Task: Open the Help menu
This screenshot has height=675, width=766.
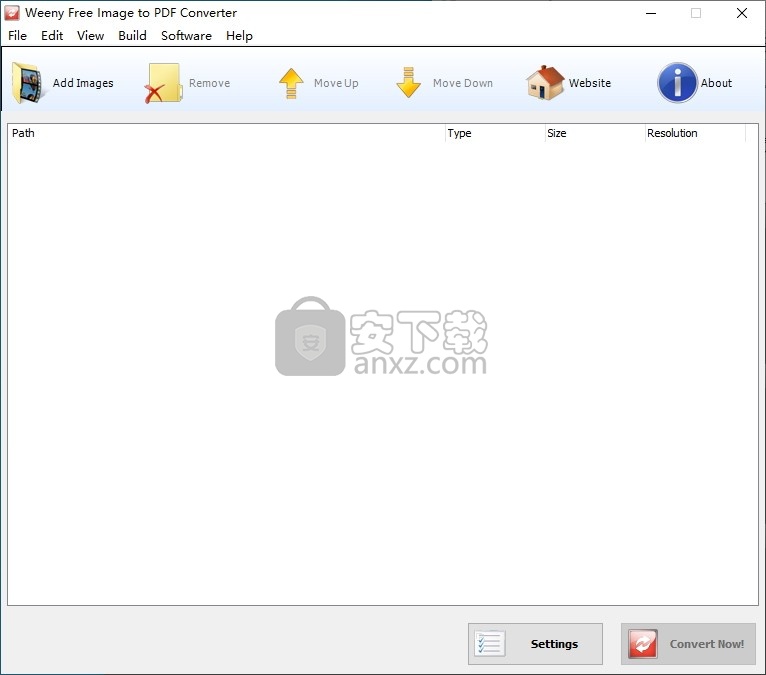Action: [239, 36]
